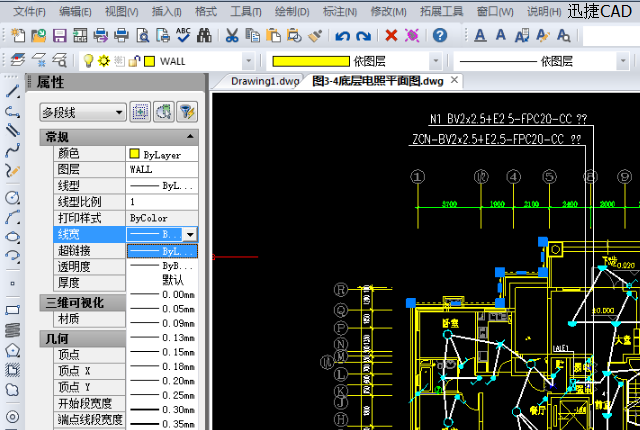640x430 pixels.
Task: Select 0.30mm lineweight
Action: [x=162, y=409]
